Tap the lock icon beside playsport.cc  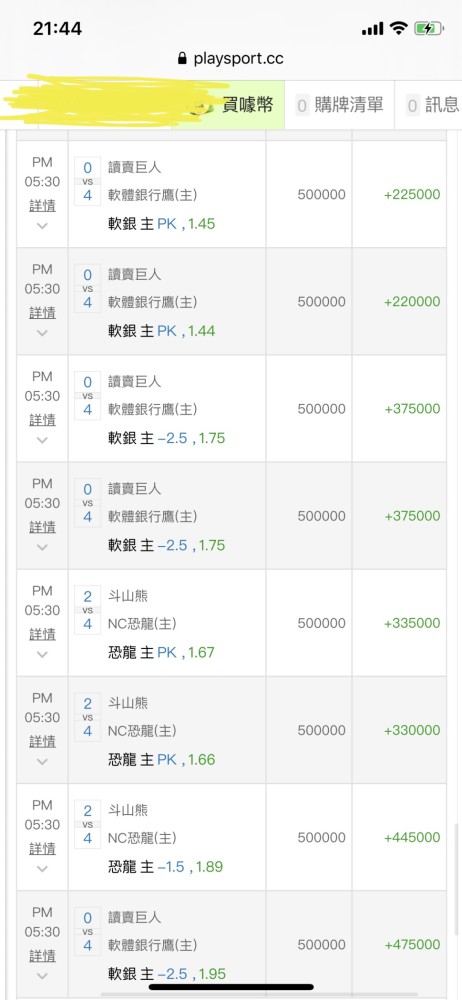coord(183,59)
